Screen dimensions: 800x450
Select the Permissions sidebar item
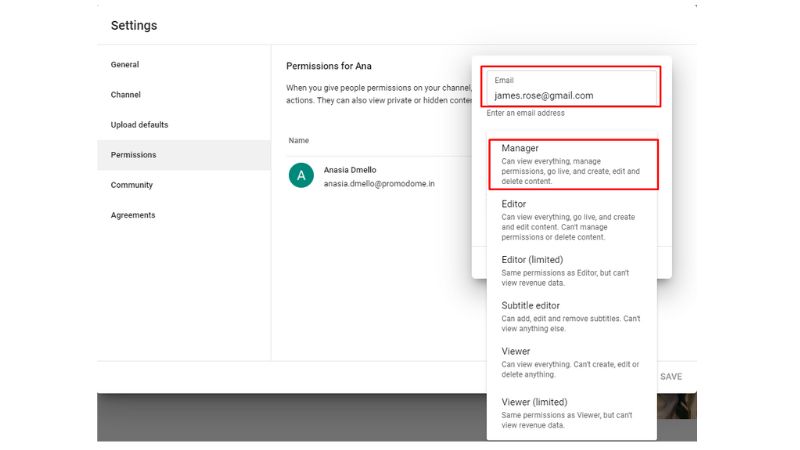[x=134, y=155]
